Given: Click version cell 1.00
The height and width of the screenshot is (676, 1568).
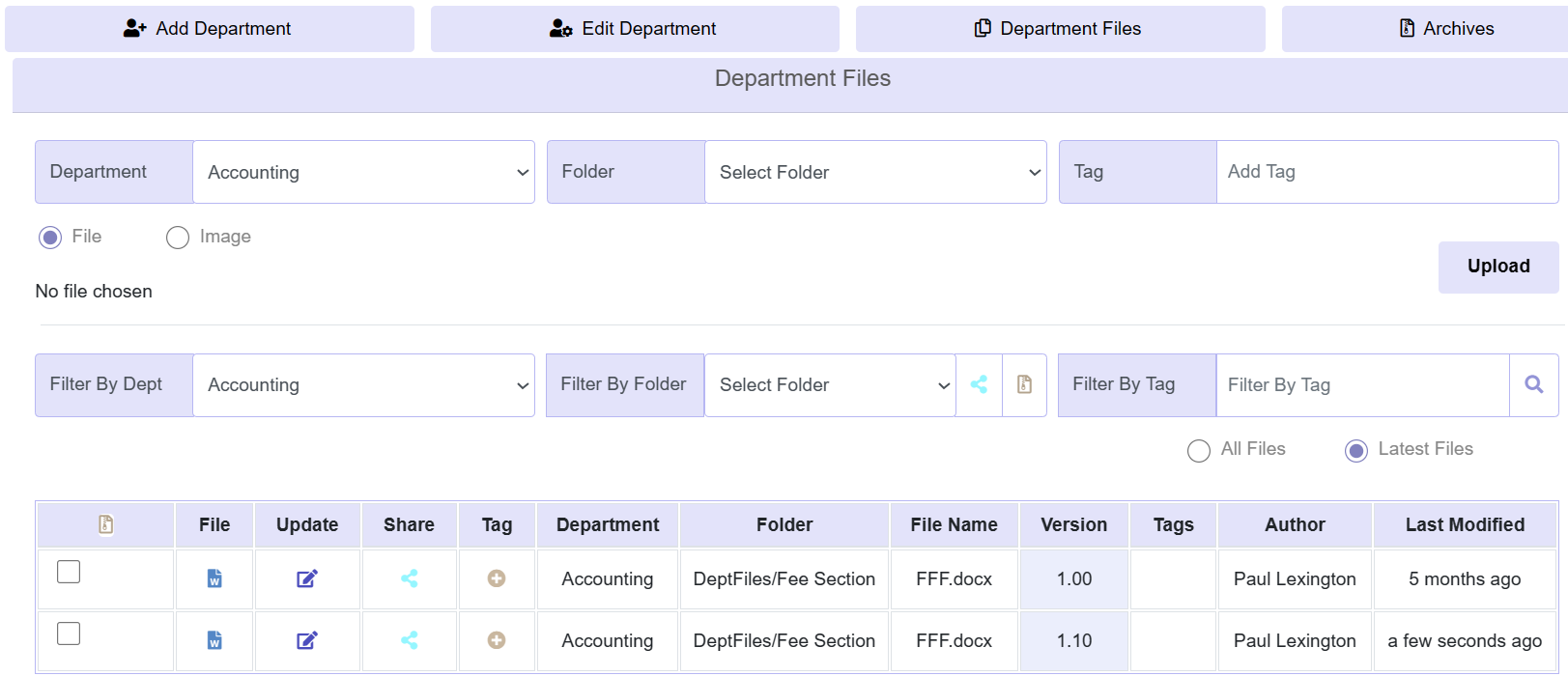Looking at the screenshot, I should (x=1074, y=578).
